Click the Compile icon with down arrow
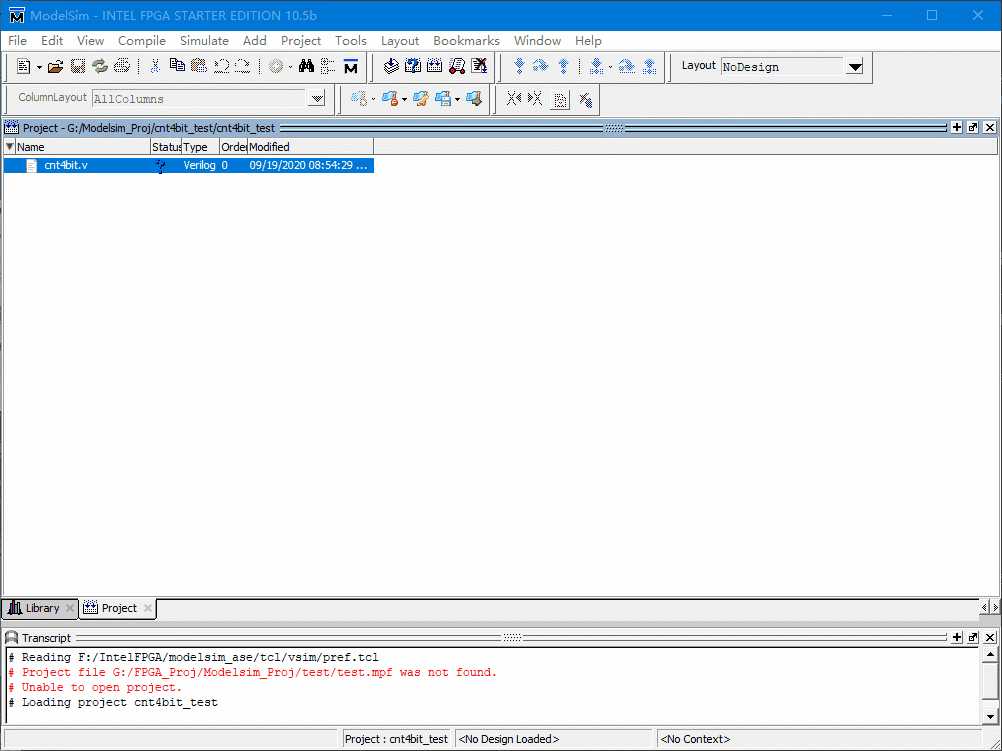The image size is (1002, 751). 391,66
